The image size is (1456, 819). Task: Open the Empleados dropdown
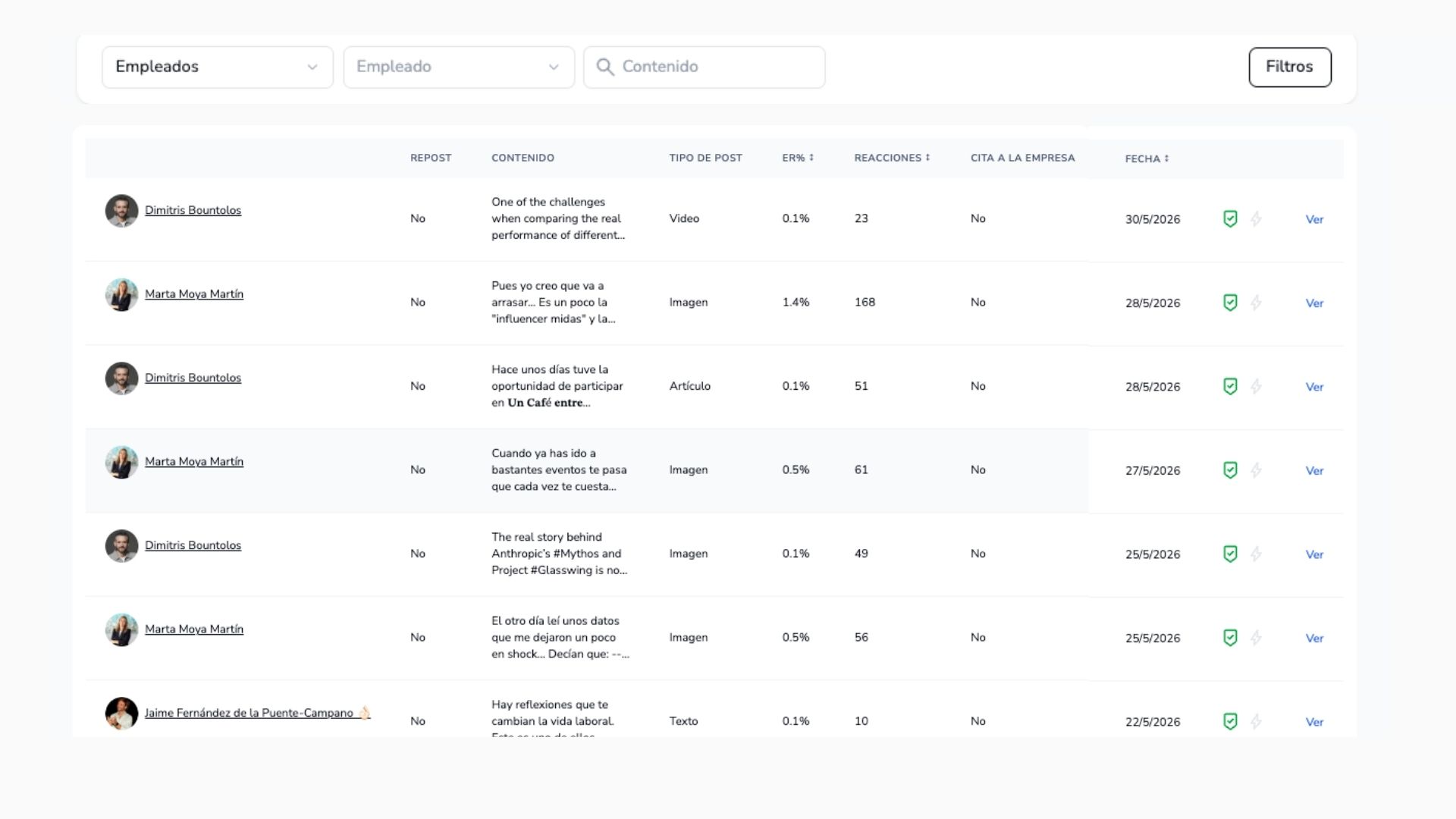point(218,67)
